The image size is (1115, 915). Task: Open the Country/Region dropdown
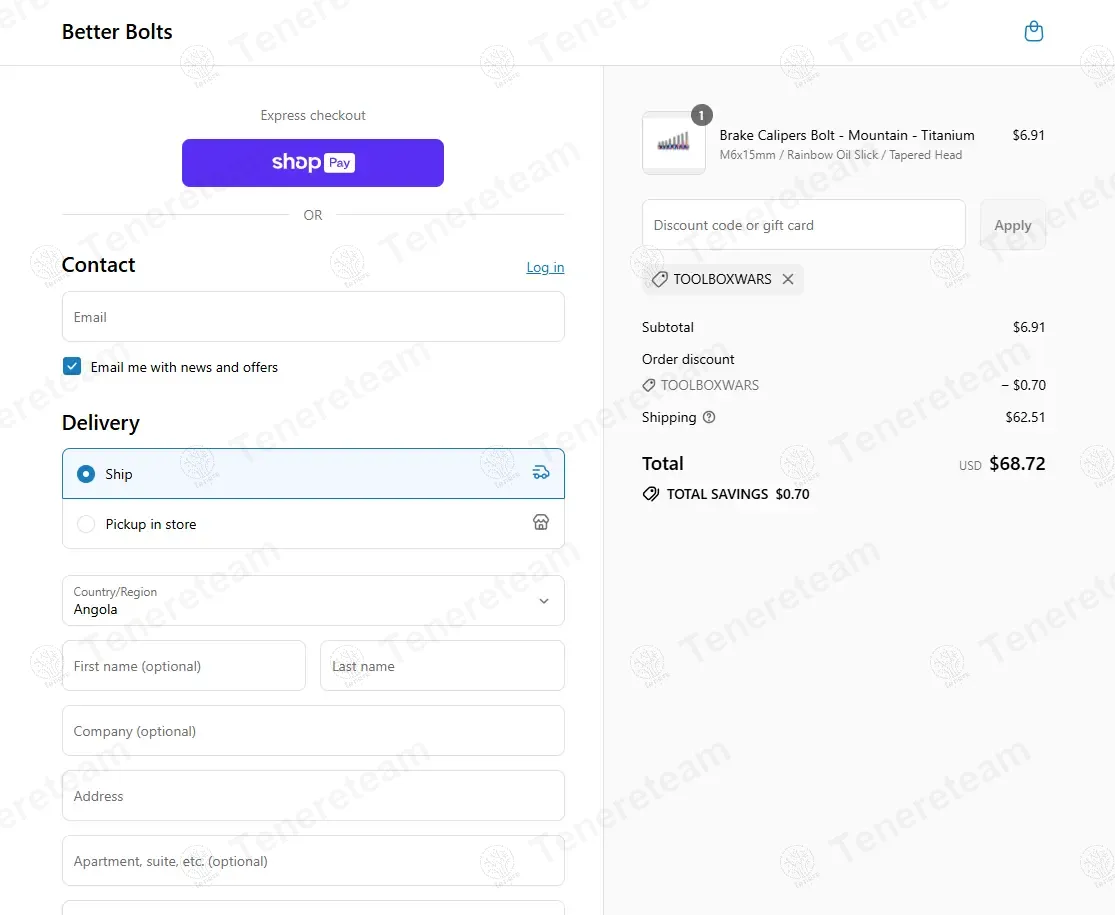[300, 600]
